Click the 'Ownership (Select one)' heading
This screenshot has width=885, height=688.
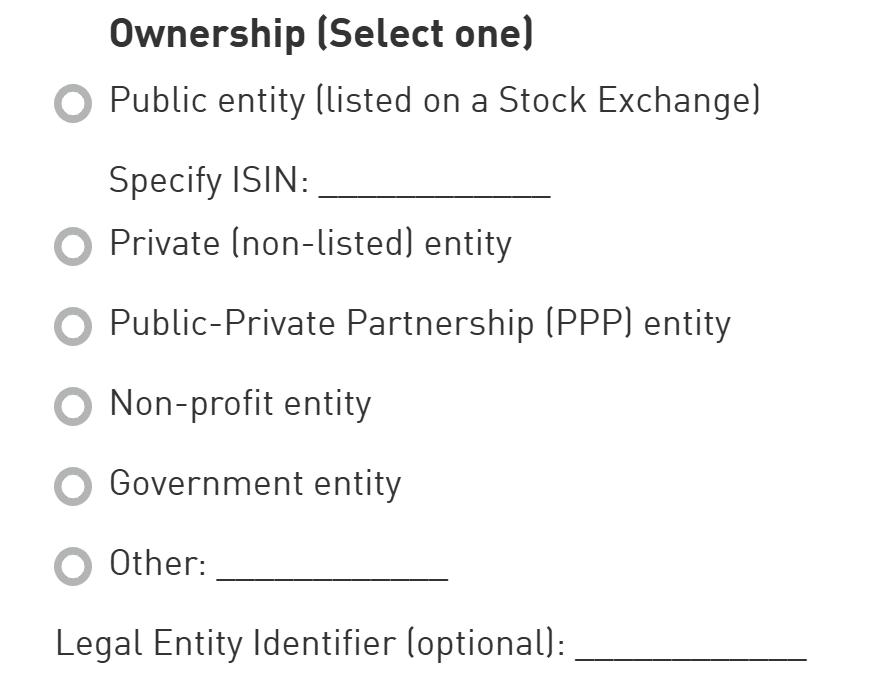(x=321, y=34)
